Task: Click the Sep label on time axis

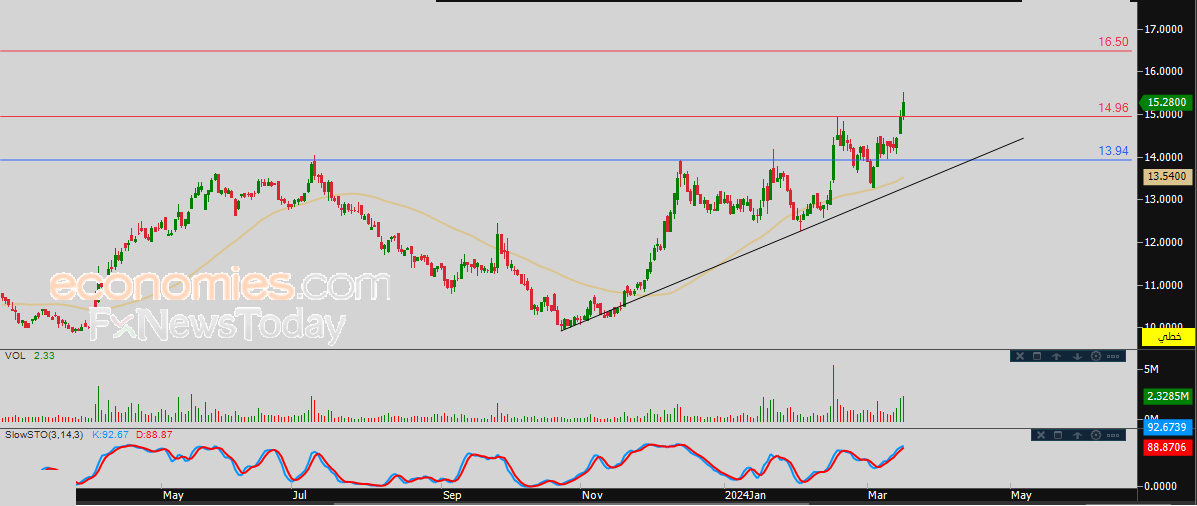Action: tap(453, 496)
